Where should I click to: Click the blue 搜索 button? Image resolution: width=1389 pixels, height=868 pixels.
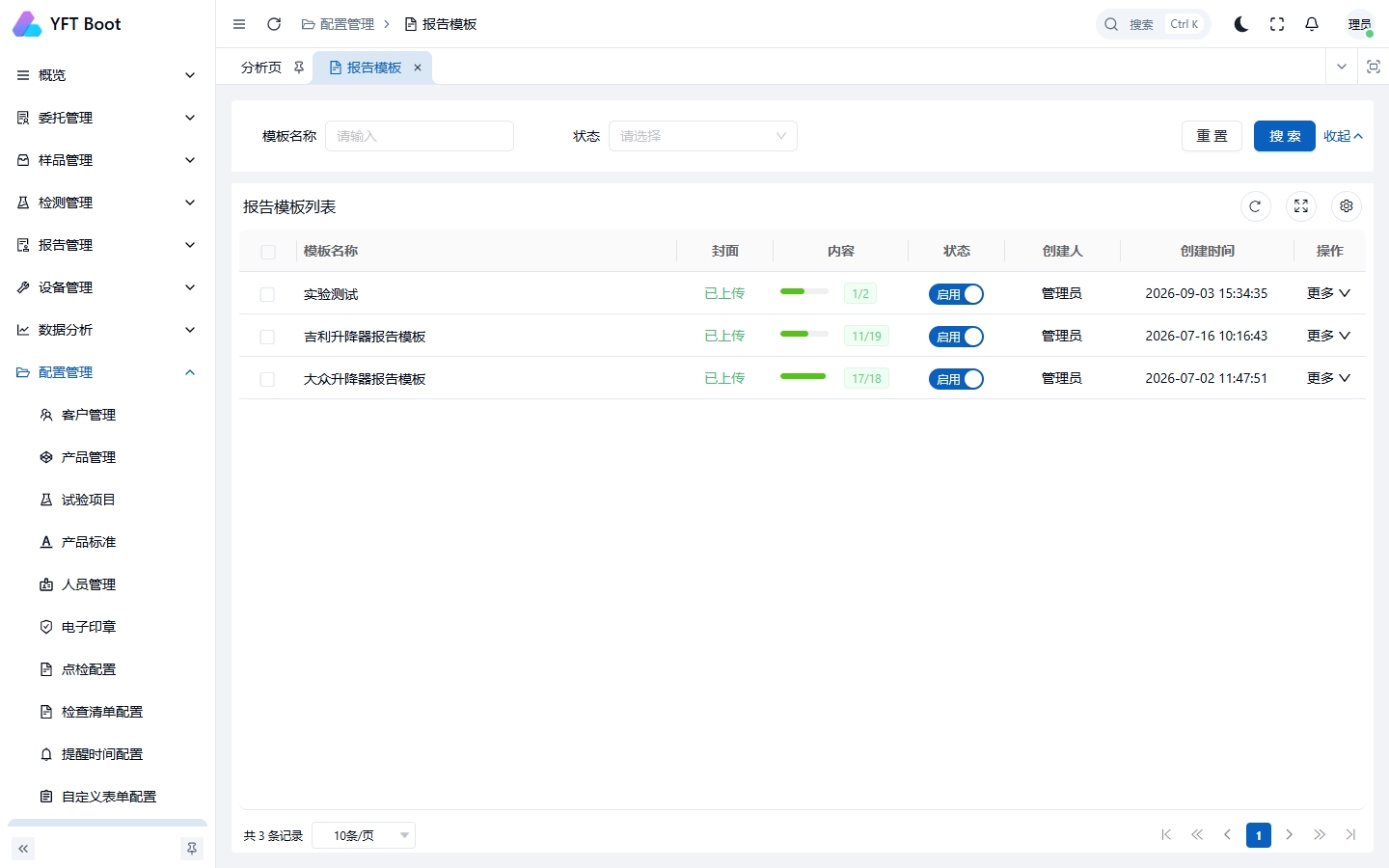[1285, 136]
